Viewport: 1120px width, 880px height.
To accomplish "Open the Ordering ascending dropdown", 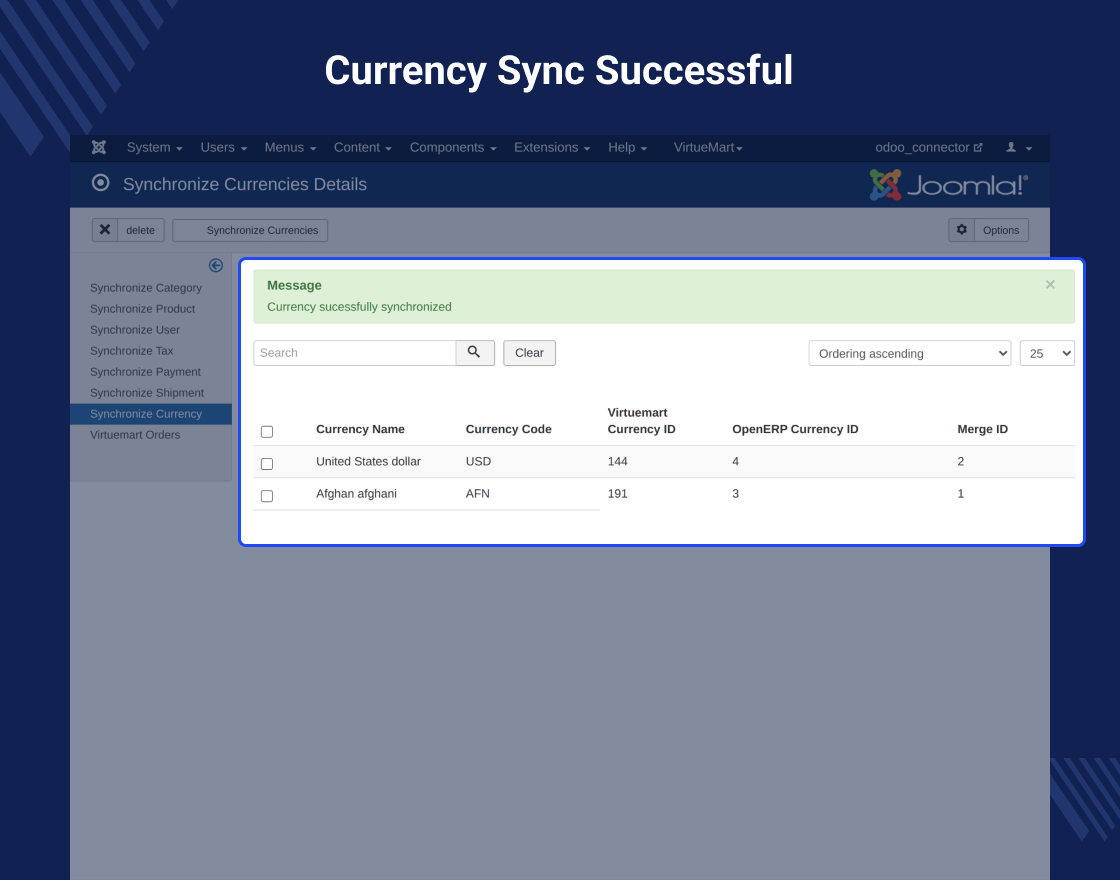I will pyautogui.click(x=909, y=353).
